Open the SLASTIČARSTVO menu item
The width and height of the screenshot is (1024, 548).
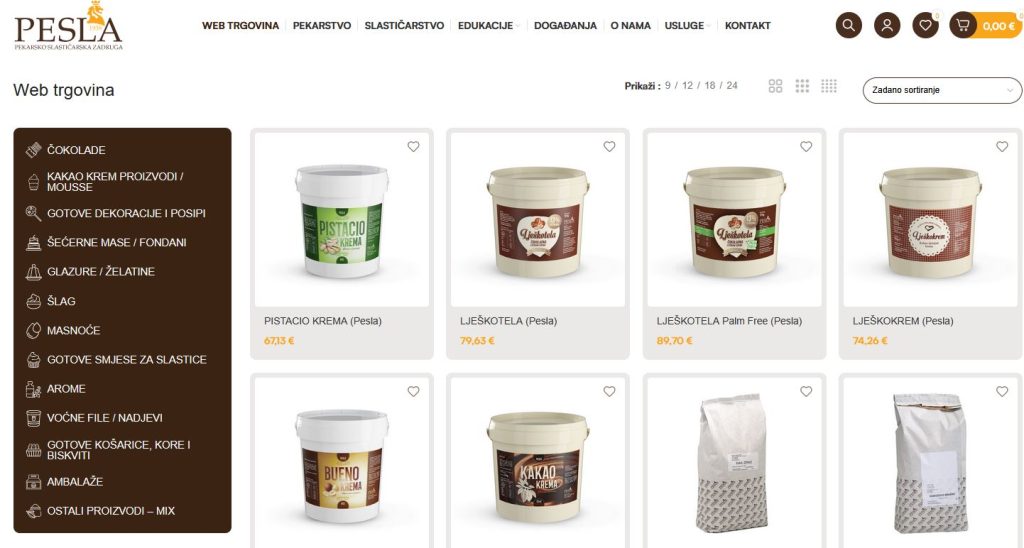point(404,25)
